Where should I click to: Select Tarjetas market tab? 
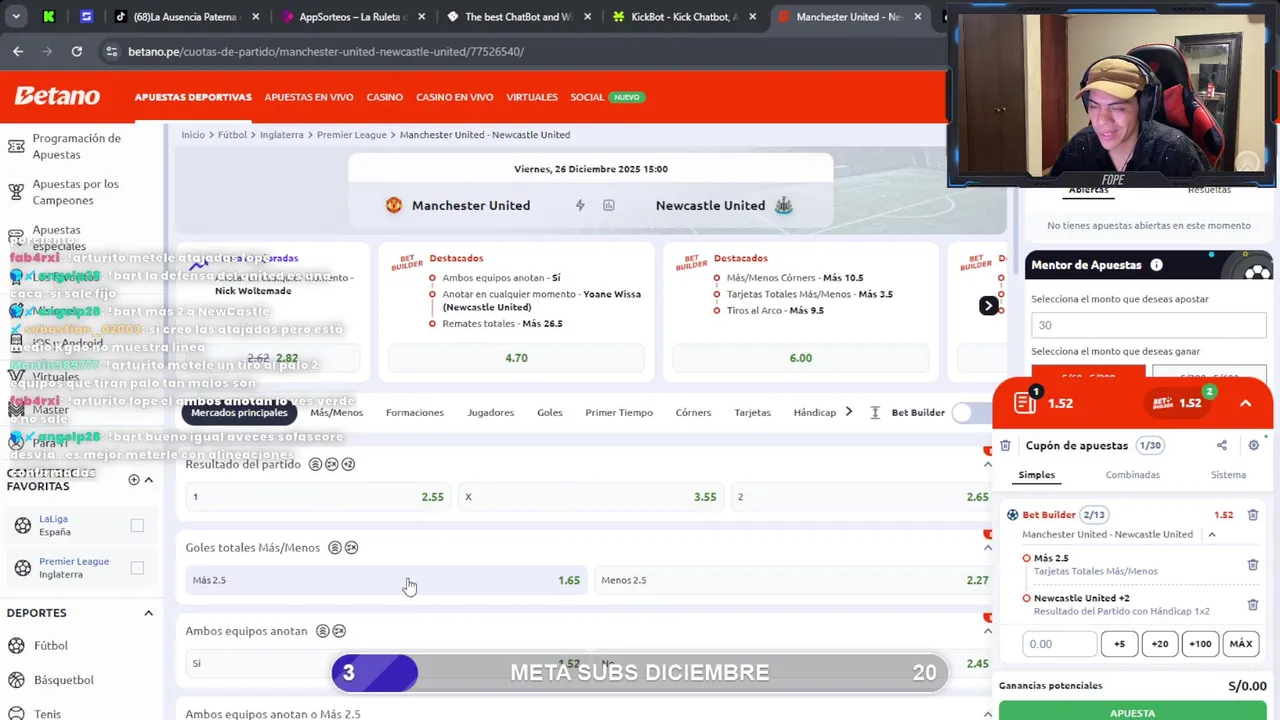tap(752, 412)
